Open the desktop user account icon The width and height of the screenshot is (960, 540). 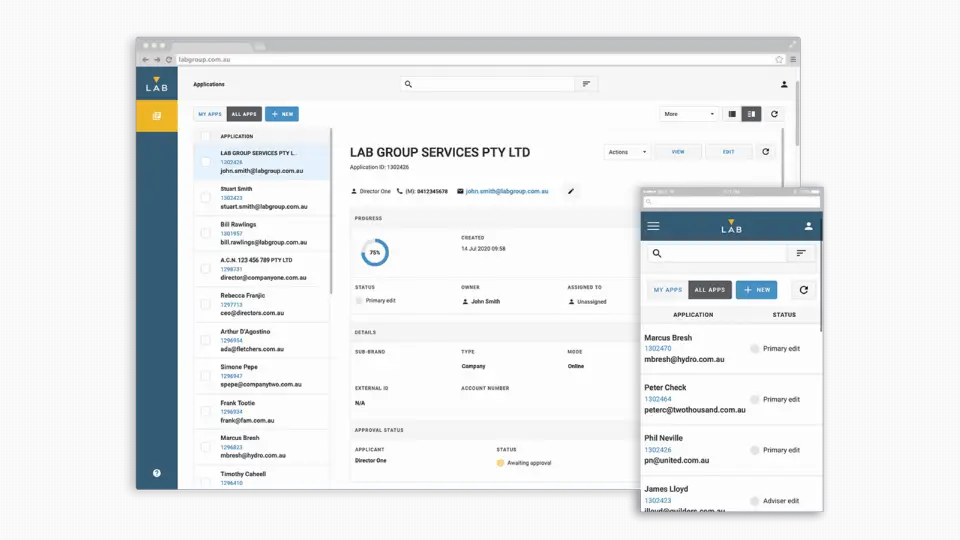coord(784,84)
